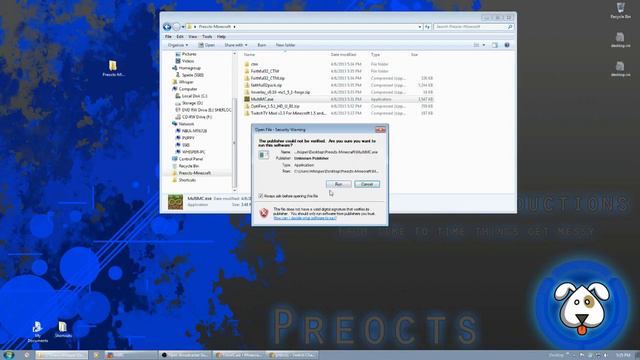Sort files by the Name column
The height and width of the screenshot is (360, 640).
click(x=249, y=55)
